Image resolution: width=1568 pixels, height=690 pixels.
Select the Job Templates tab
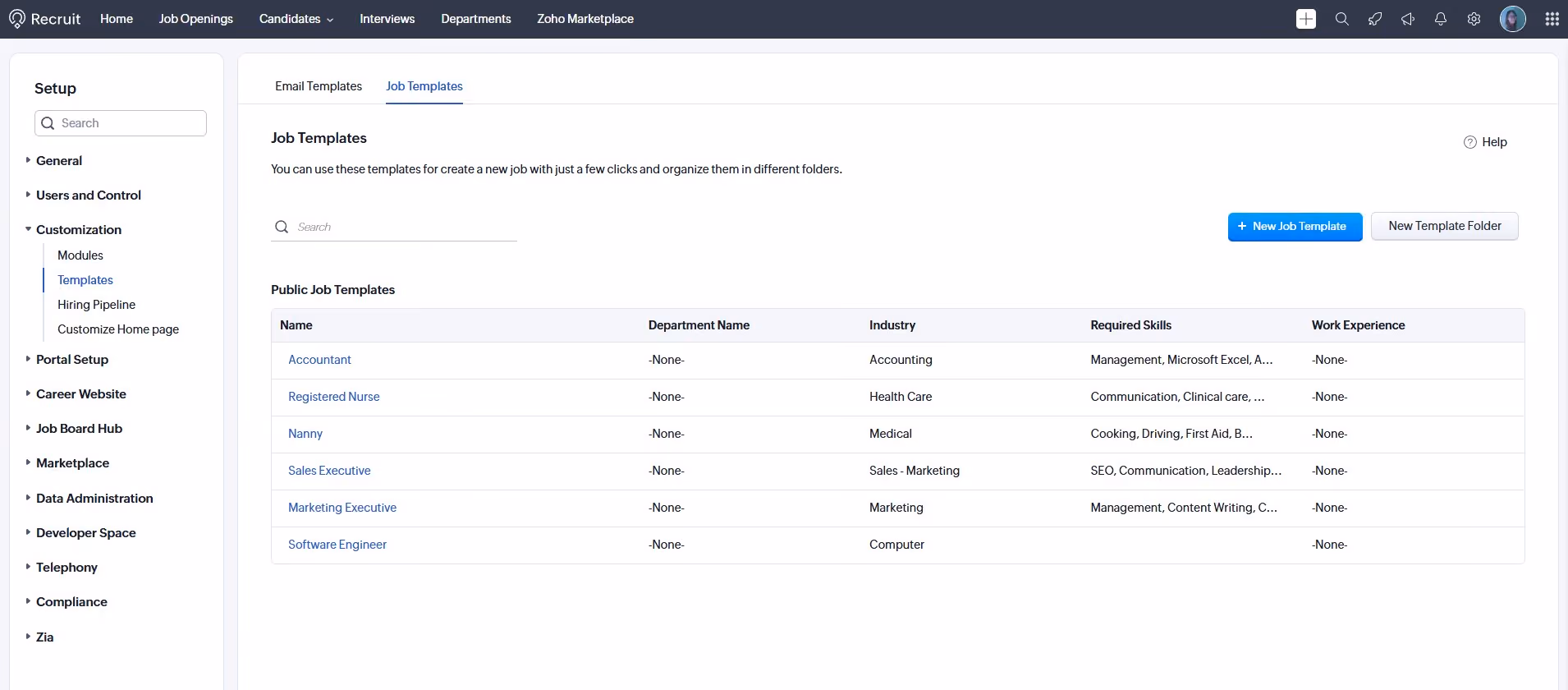coord(424,86)
